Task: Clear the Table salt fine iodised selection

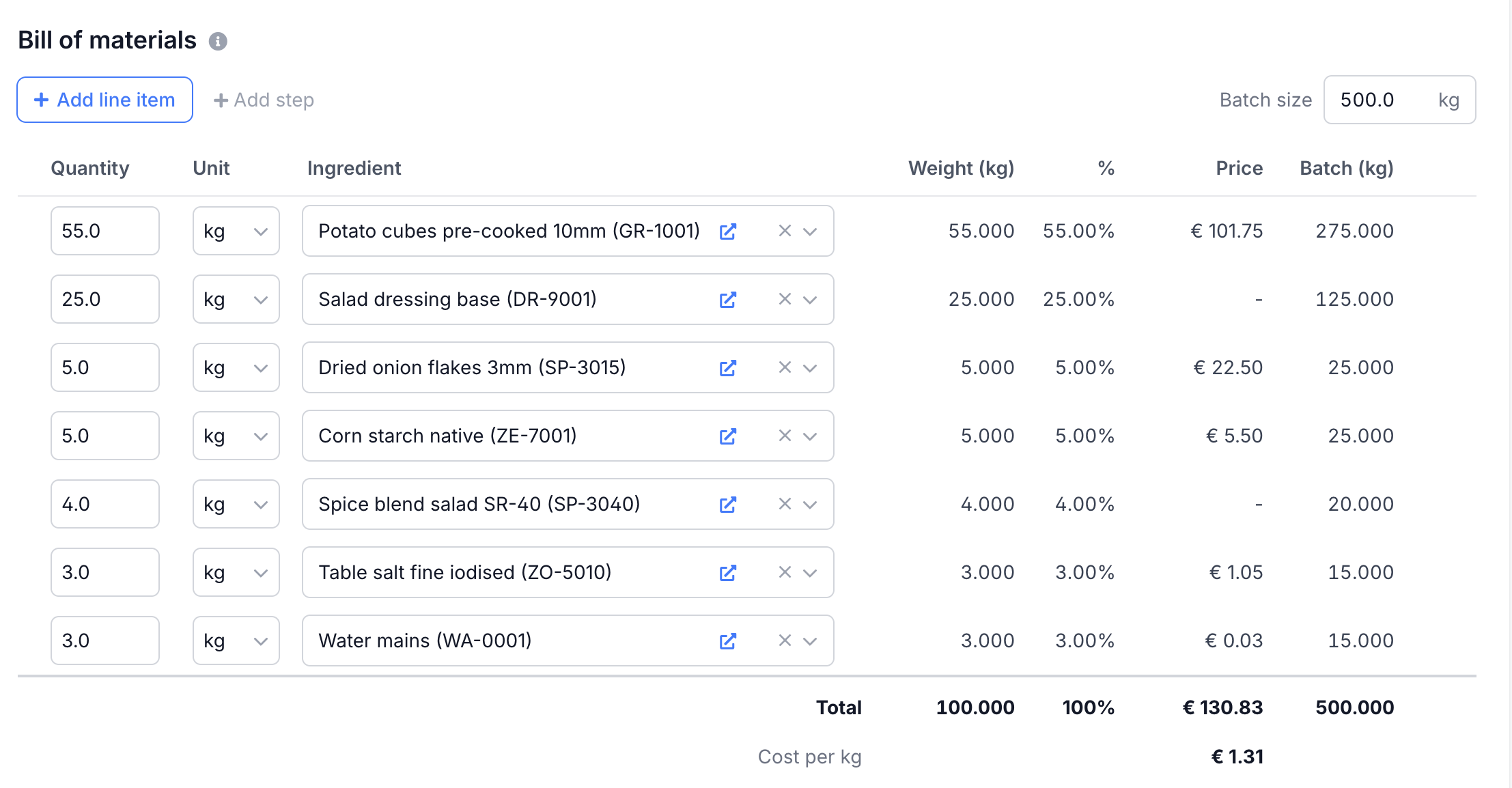Action: pos(785,572)
